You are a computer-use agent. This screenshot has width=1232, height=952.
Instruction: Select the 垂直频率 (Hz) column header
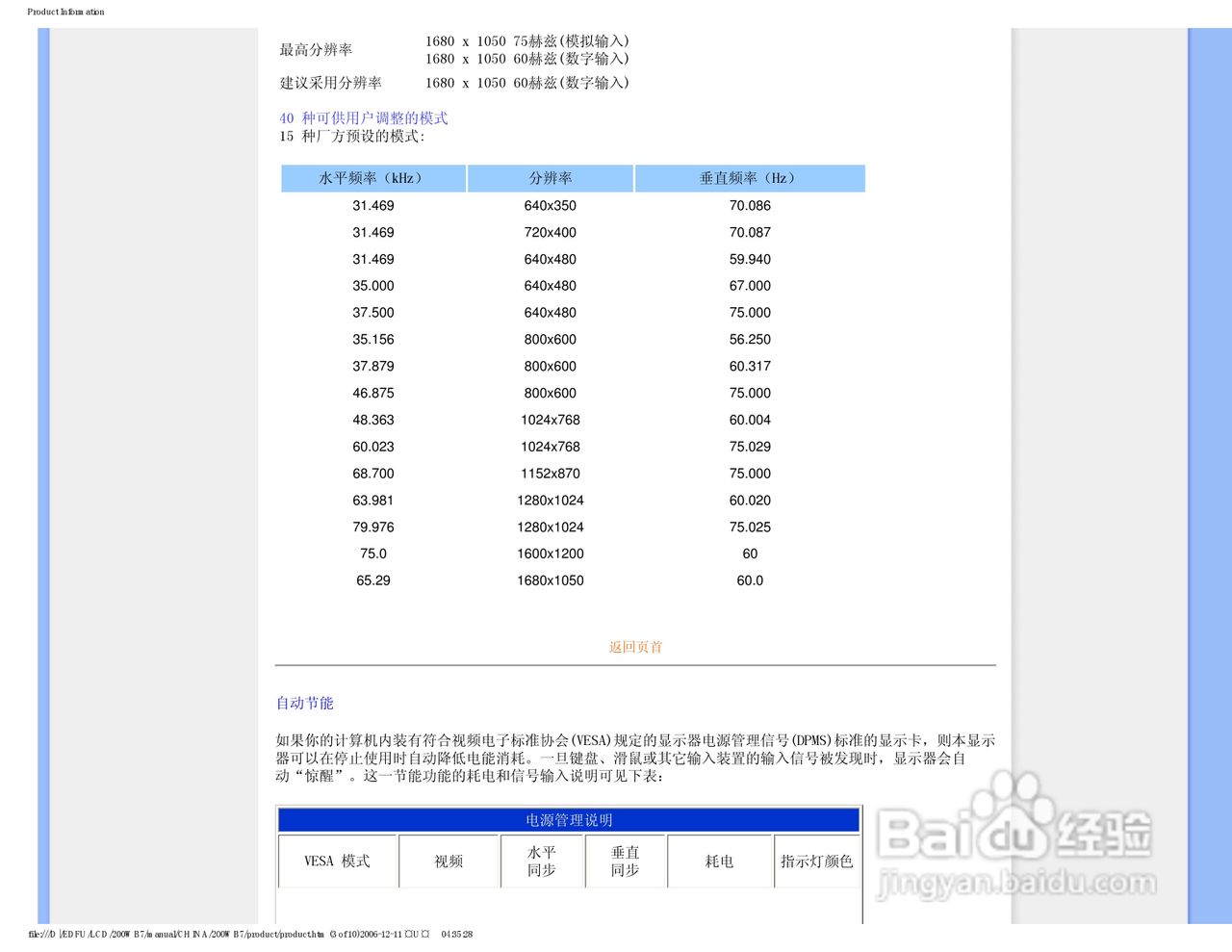click(x=750, y=178)
